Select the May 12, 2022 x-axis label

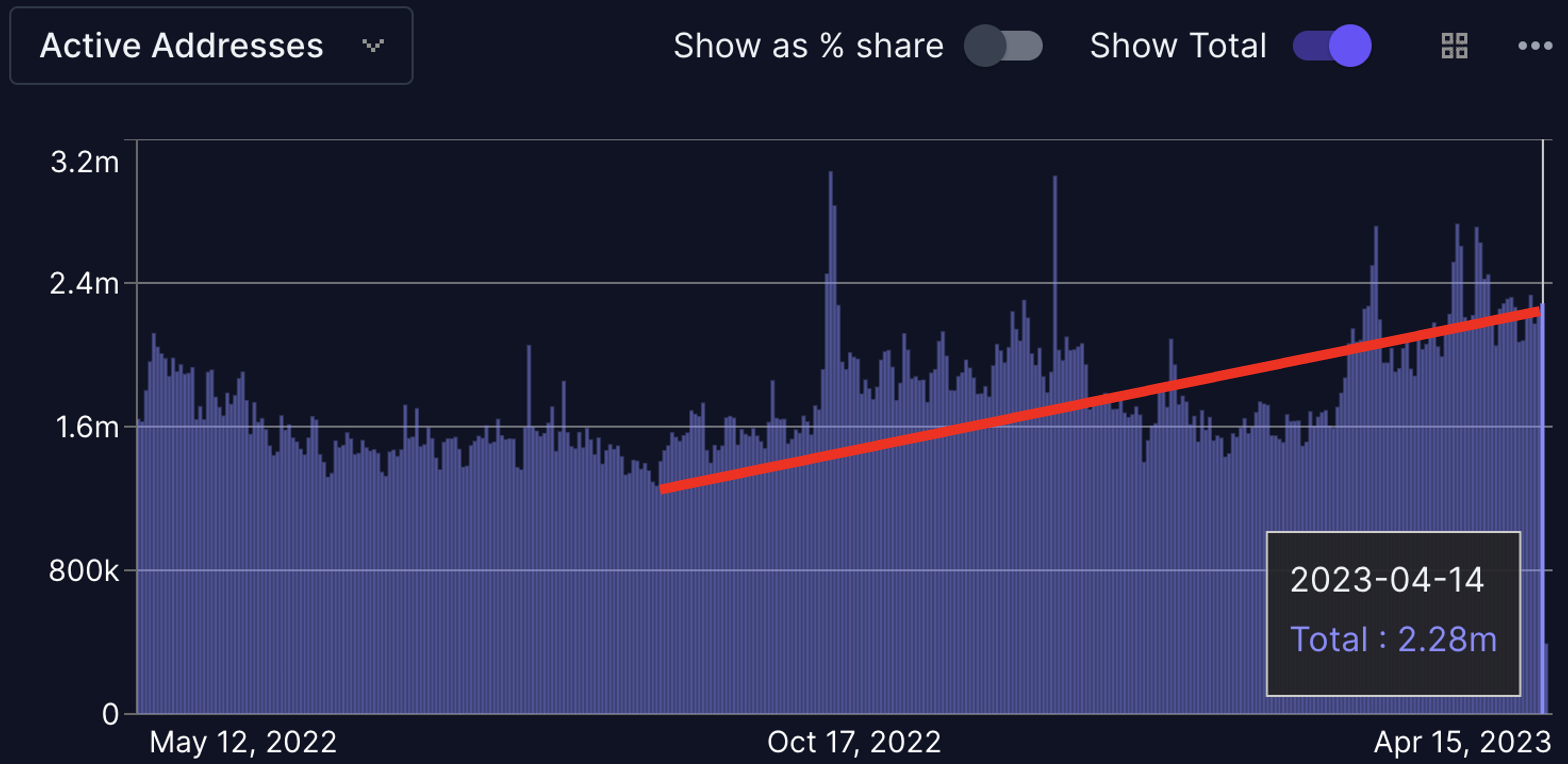243,742
